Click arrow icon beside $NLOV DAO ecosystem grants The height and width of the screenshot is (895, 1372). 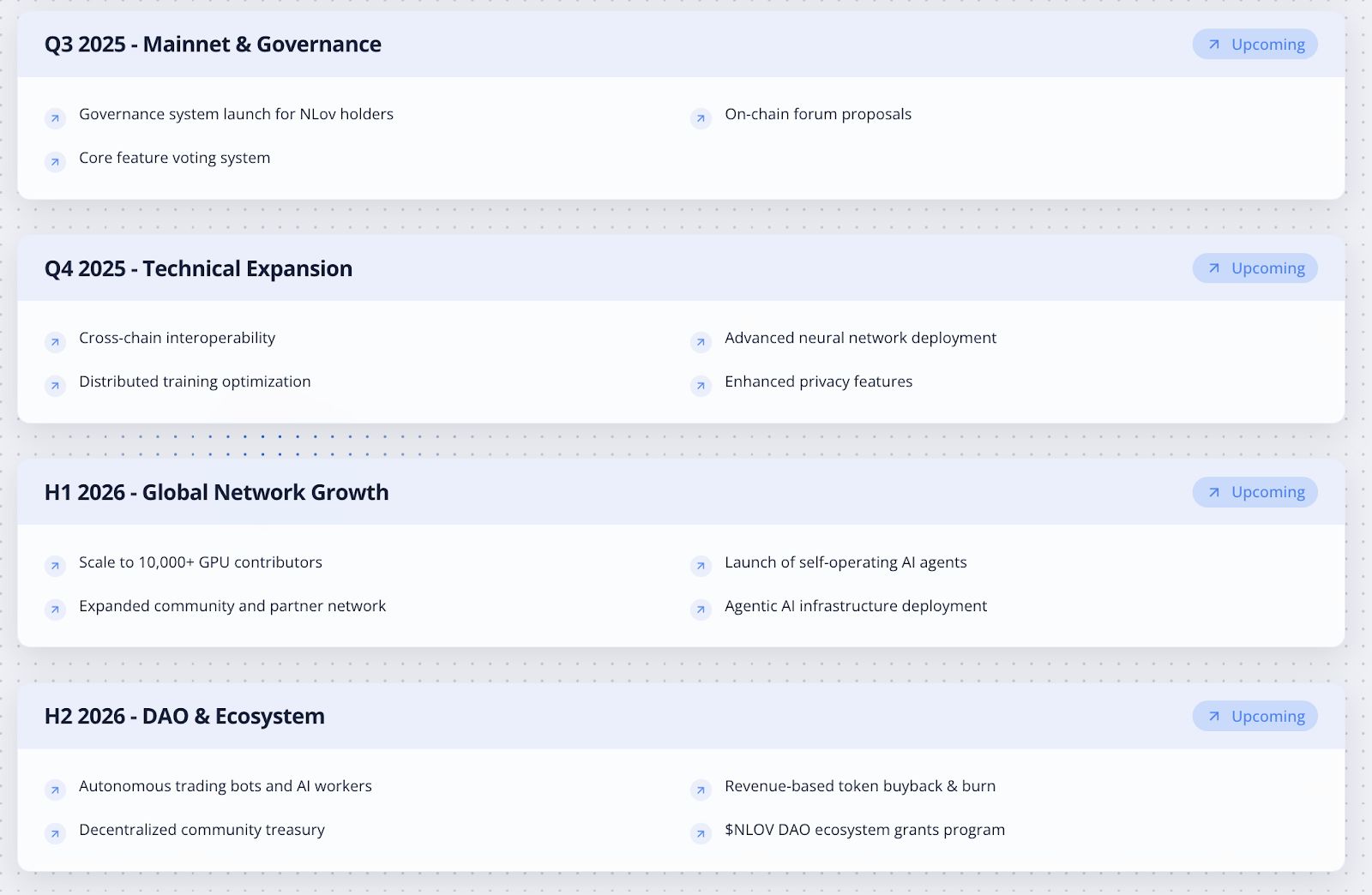pos(701,833)
